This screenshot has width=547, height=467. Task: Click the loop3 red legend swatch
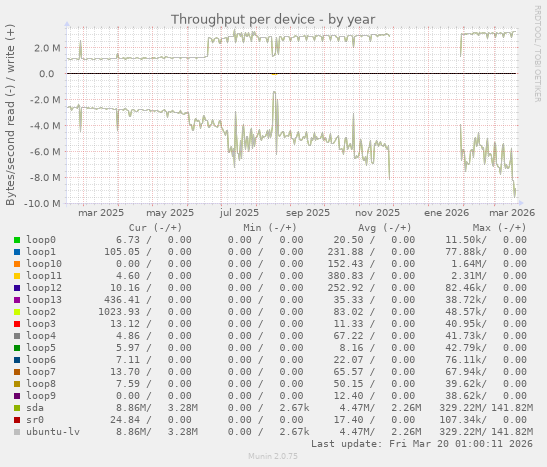(x=17, y=324)
